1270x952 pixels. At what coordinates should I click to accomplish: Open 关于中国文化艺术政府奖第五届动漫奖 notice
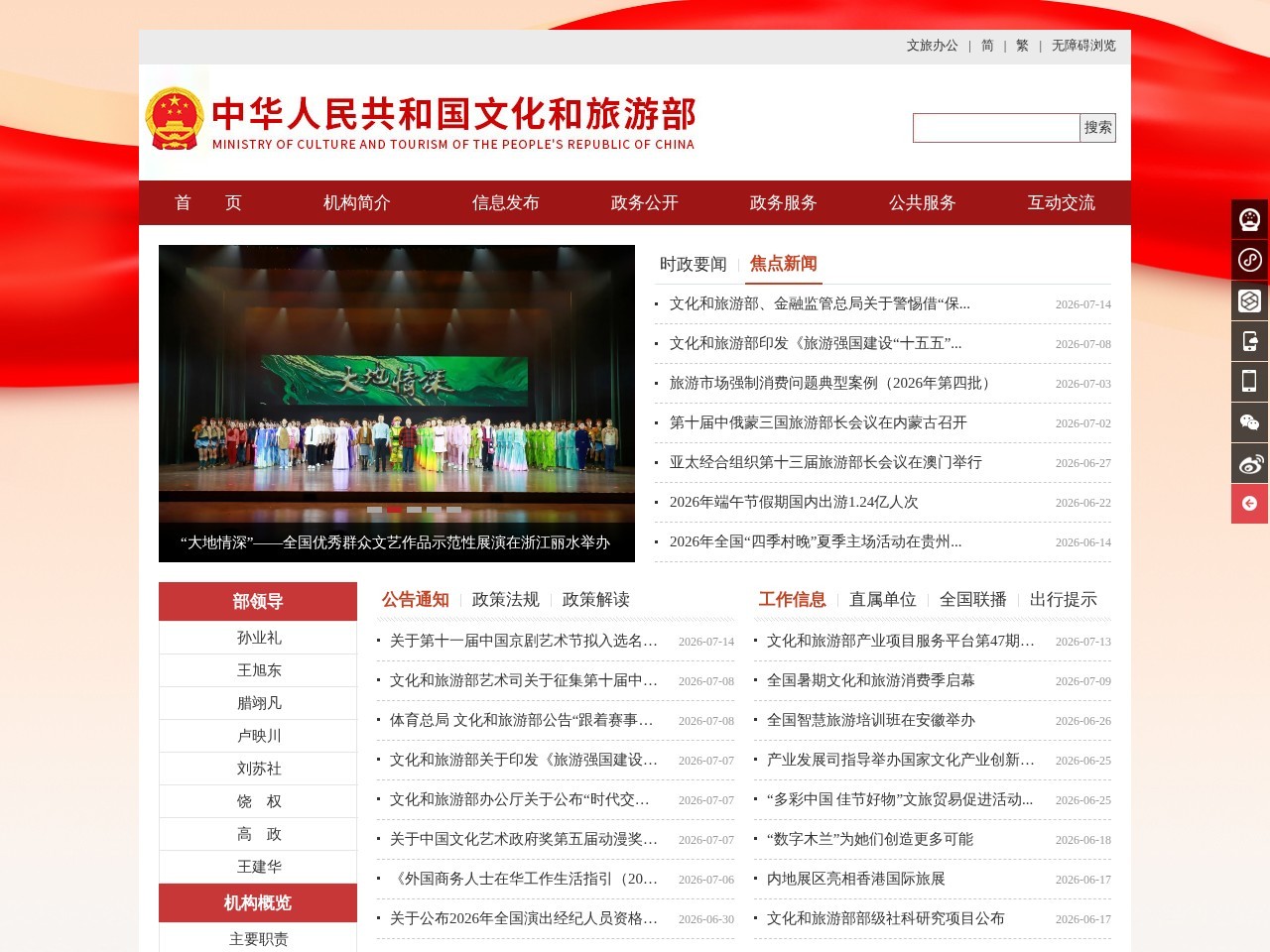pos(524,839)
